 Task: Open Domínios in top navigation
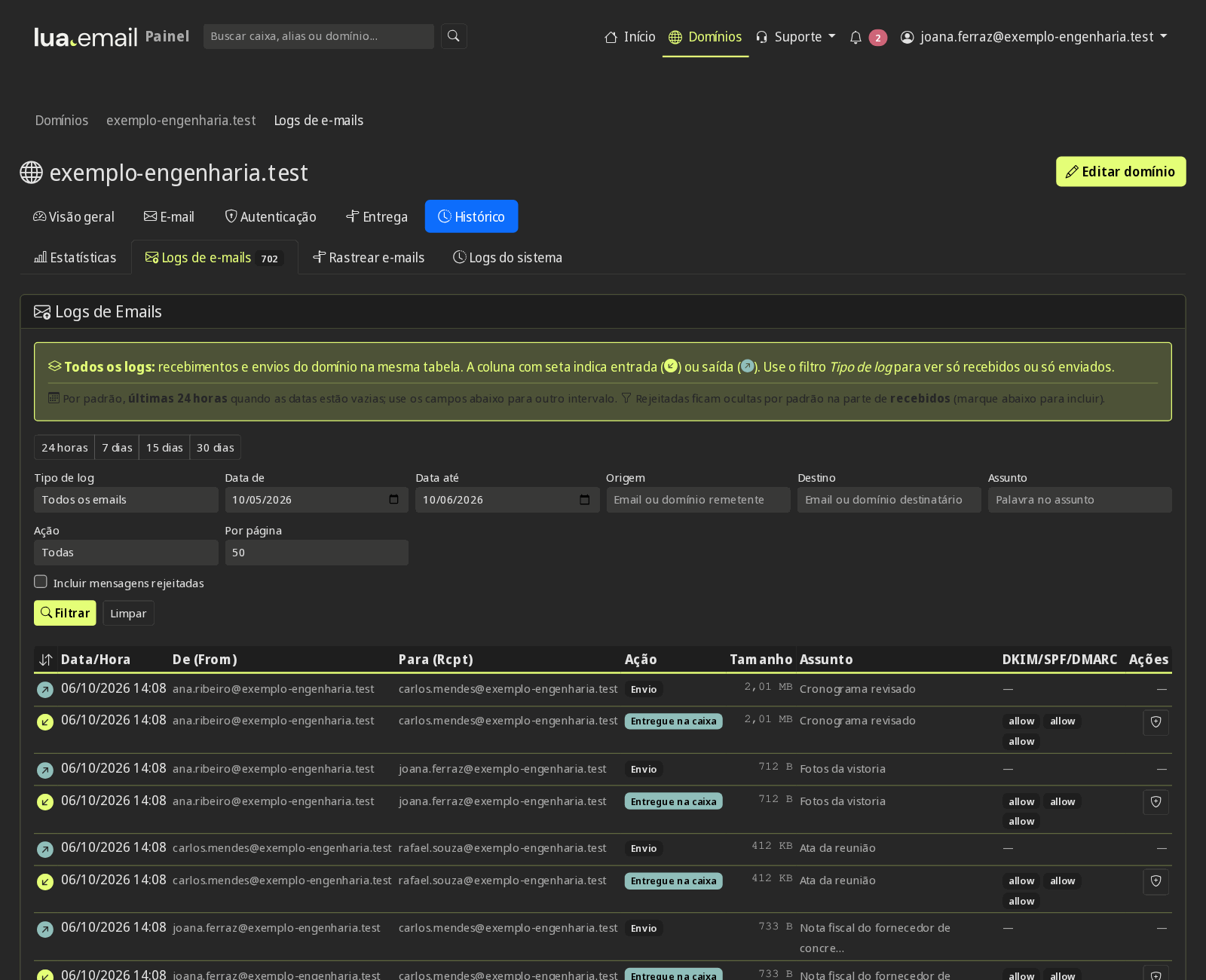[706, 37]
